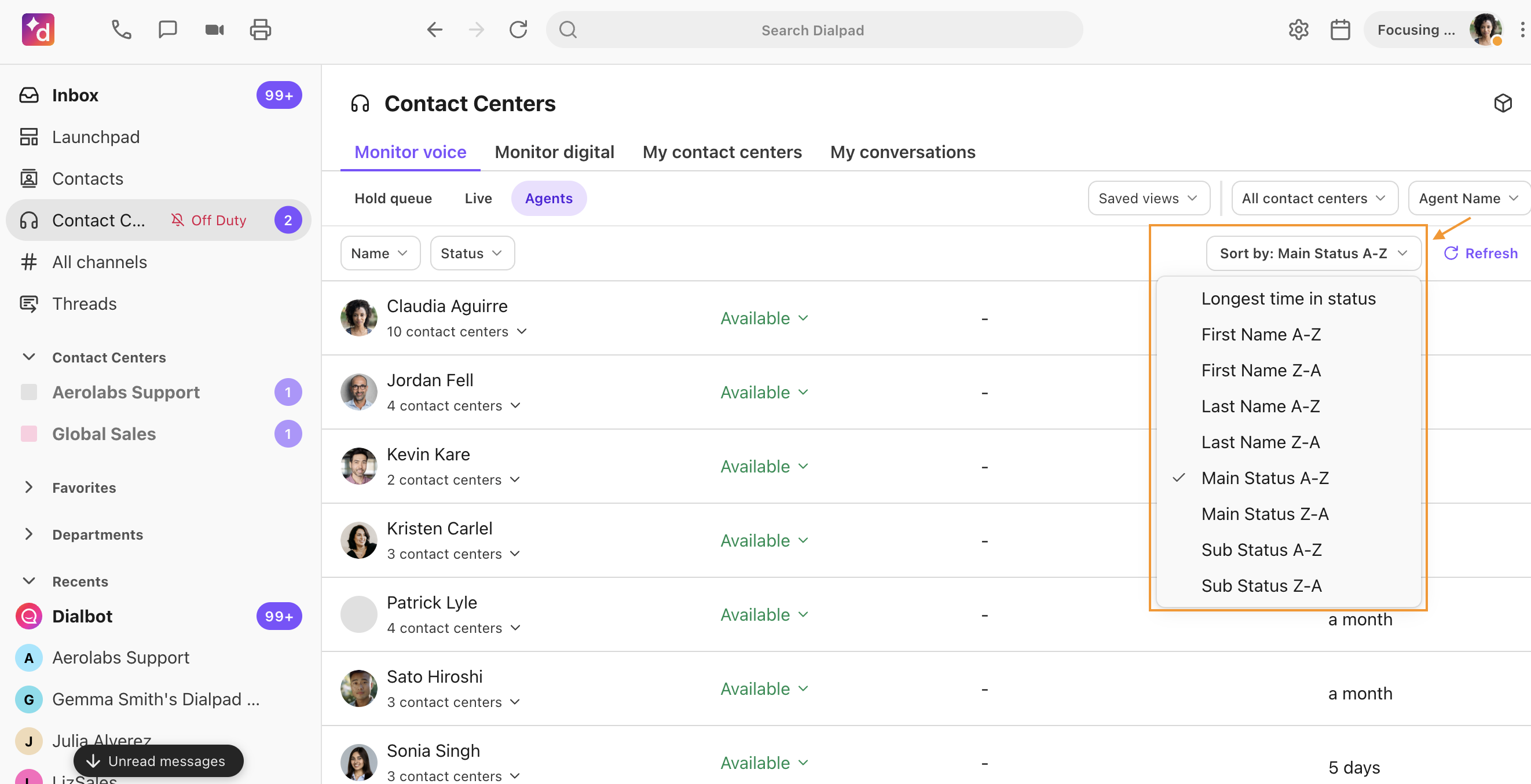Open the All contact centers dropdown
Viewport: 1531px width, 784px height.
(1314, 199)
